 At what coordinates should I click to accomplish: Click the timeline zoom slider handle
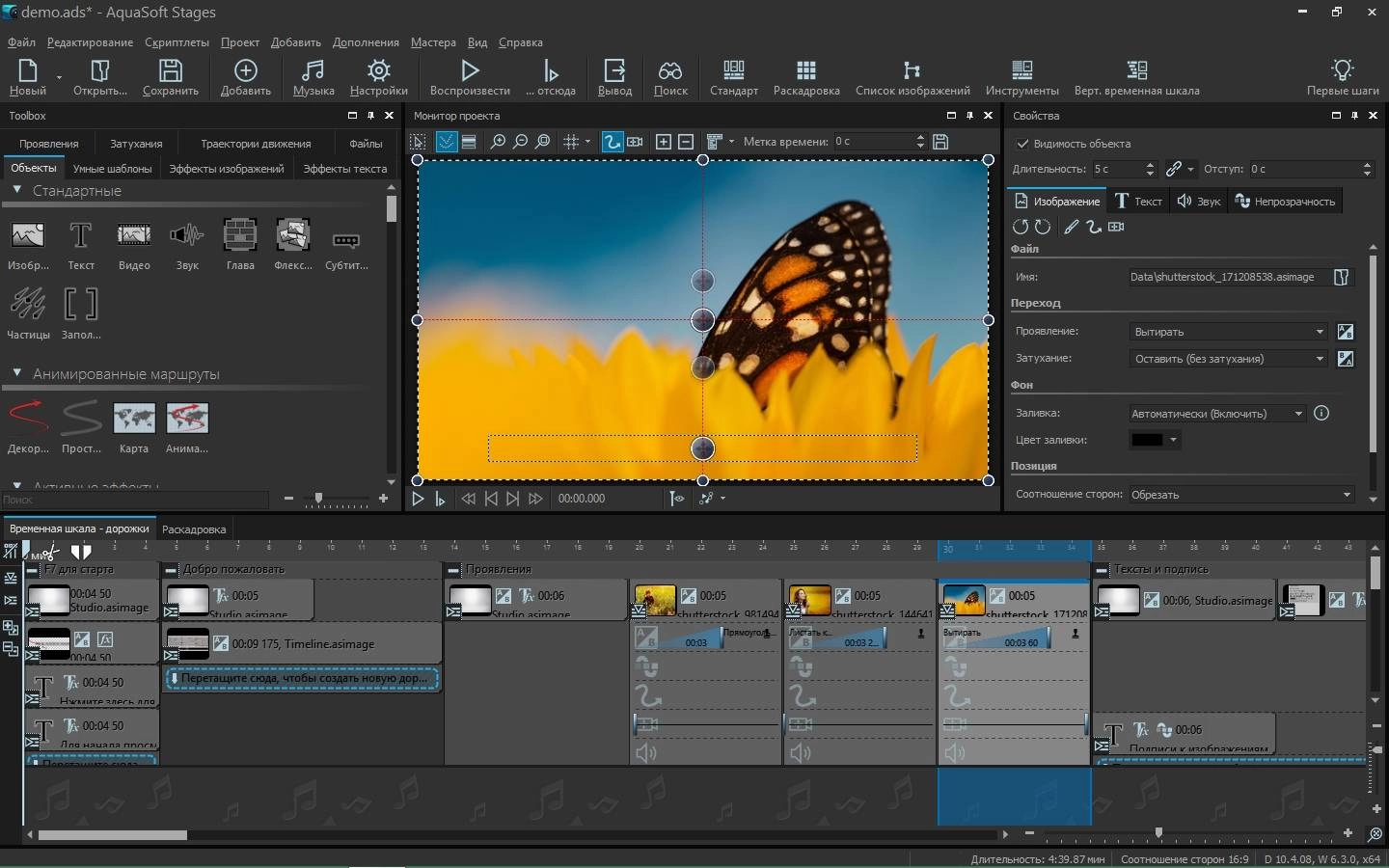point(1158,832)
